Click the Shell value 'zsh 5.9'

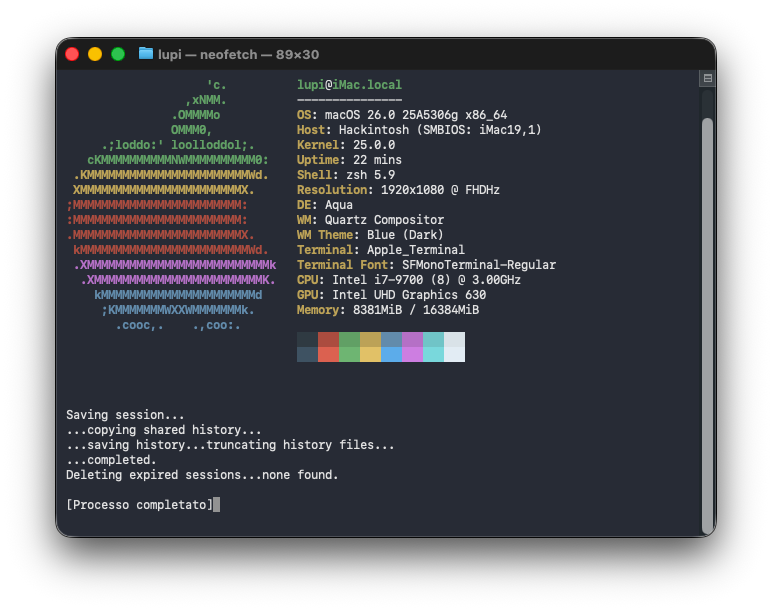370,175
